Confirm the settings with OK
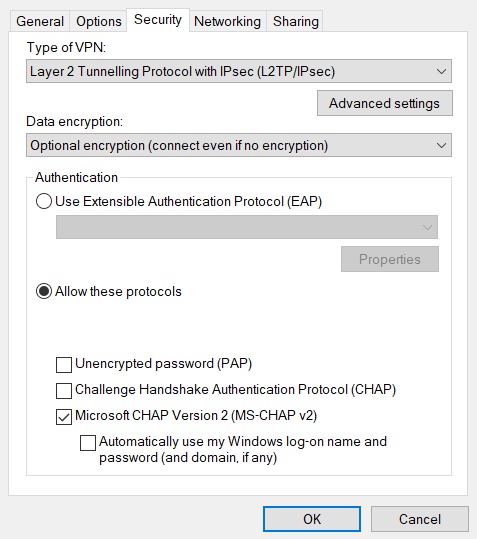This screenshot has height=539, width=477. coord(312,519)
